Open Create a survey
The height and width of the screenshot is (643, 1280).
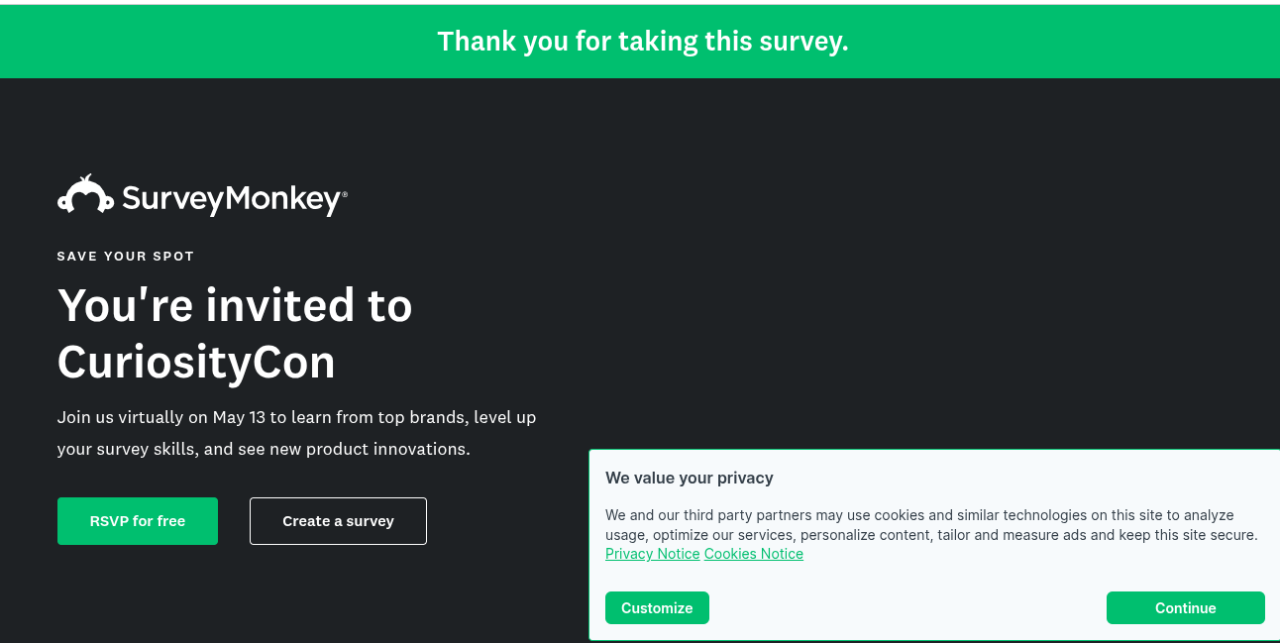point(338,521)
